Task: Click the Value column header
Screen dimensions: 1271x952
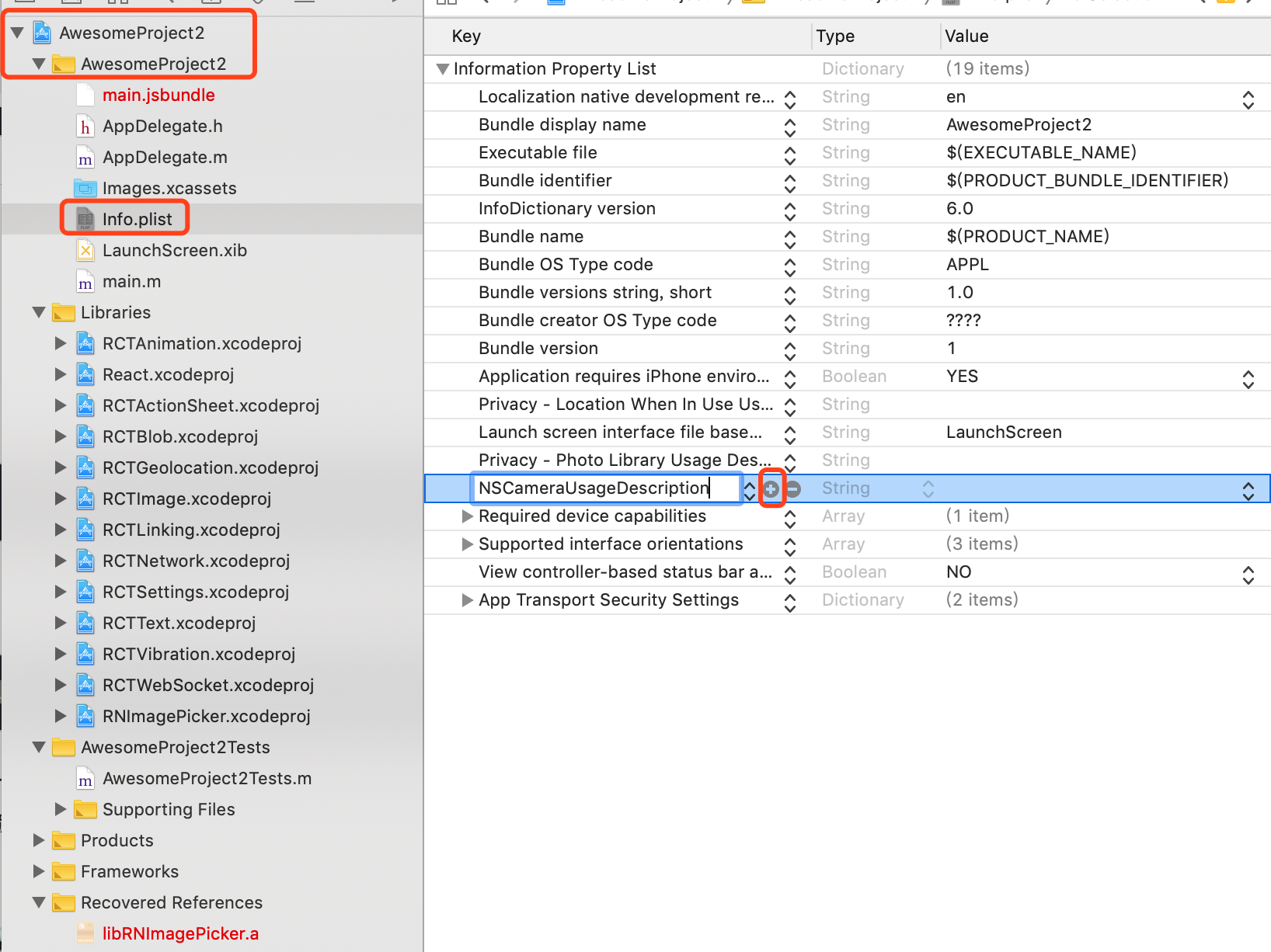Action: (x=966, y=36)
